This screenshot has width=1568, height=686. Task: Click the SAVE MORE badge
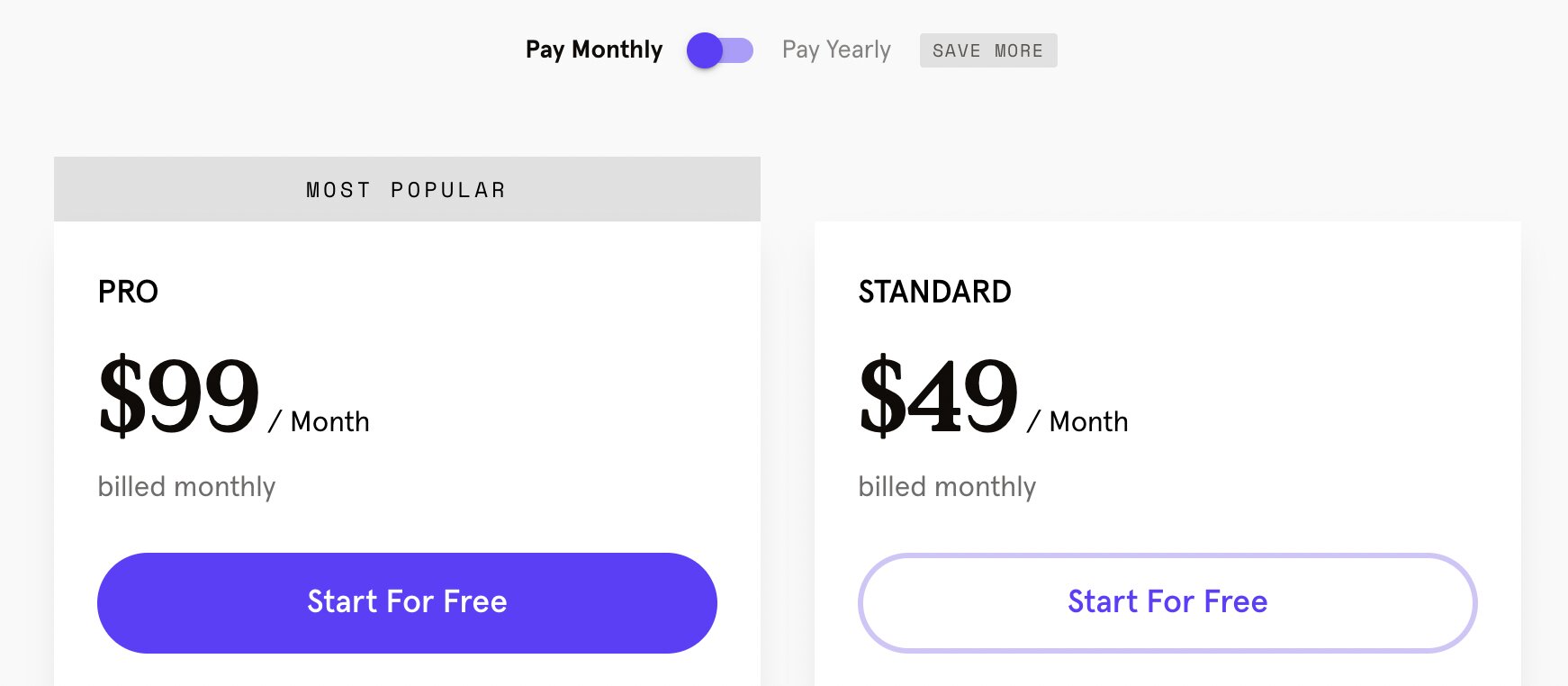tap(987, 51)
